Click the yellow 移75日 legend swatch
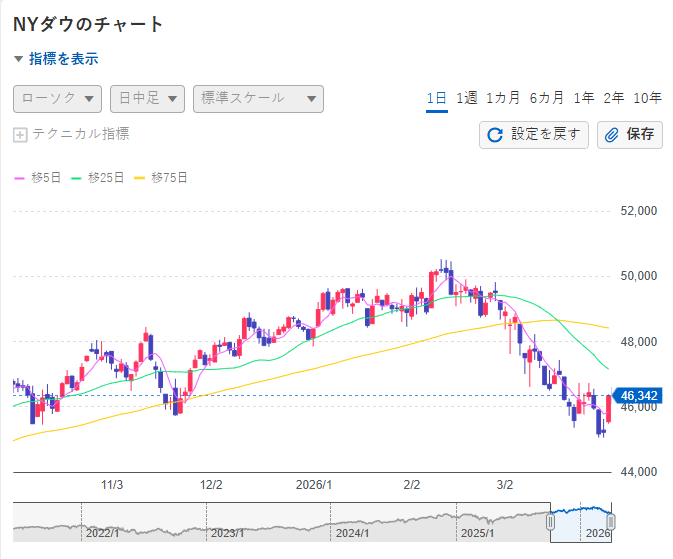This screenshot has height=559, width=673. (x=139, y=178)
